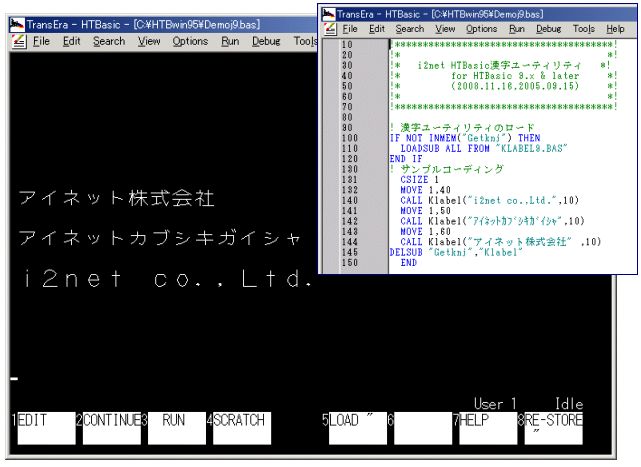The image size is (641, 467).
Task: Open the Edit menu in the front editor window
Action: 377,29
